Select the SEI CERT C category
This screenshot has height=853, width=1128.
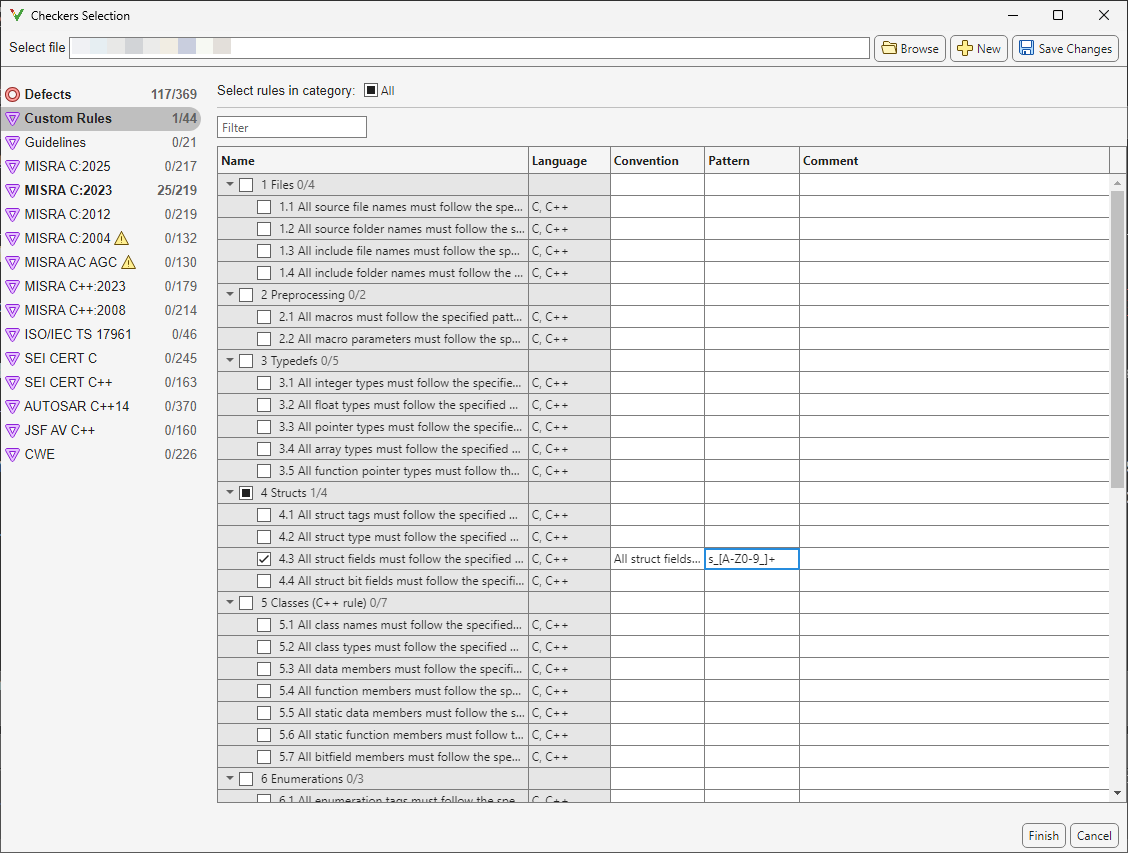(x=62, y=358)
